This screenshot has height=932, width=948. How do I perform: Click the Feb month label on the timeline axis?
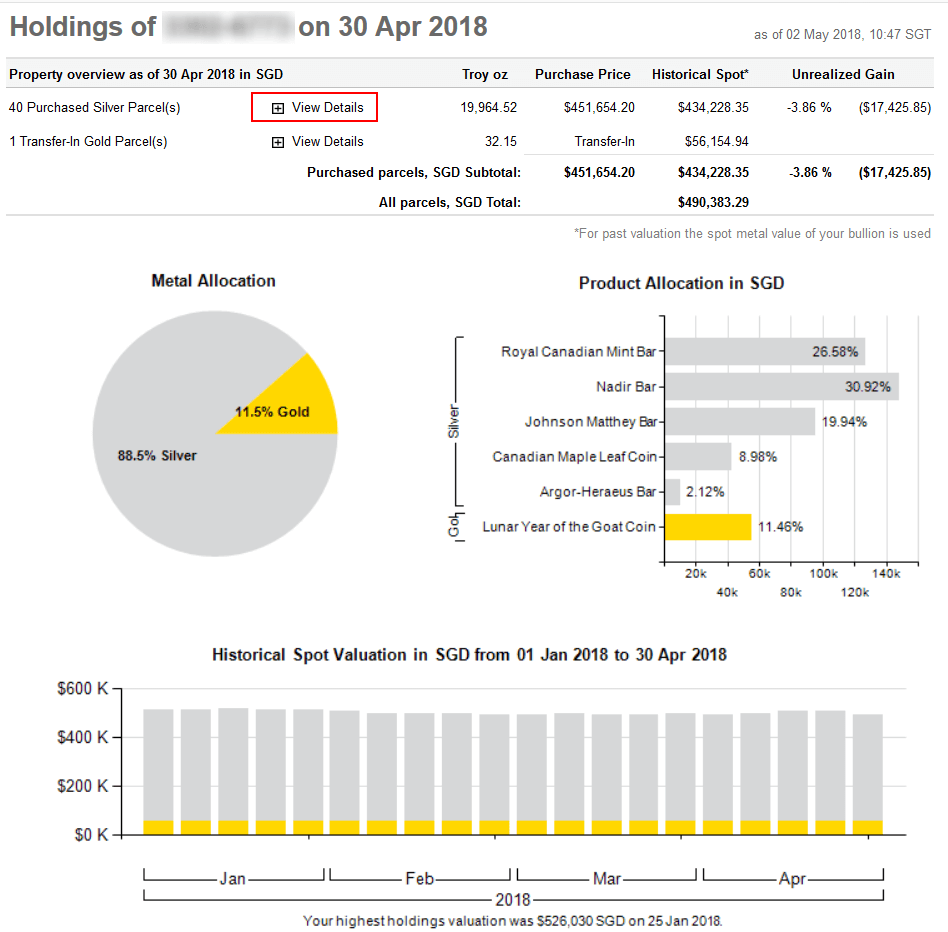(419, 879)
